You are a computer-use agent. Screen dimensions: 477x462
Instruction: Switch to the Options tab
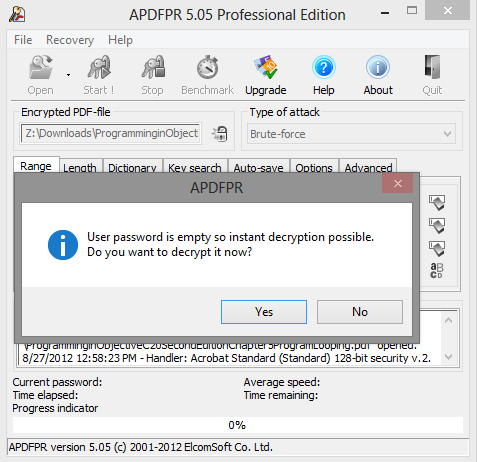pyautogui.click(x=314, y=167)
